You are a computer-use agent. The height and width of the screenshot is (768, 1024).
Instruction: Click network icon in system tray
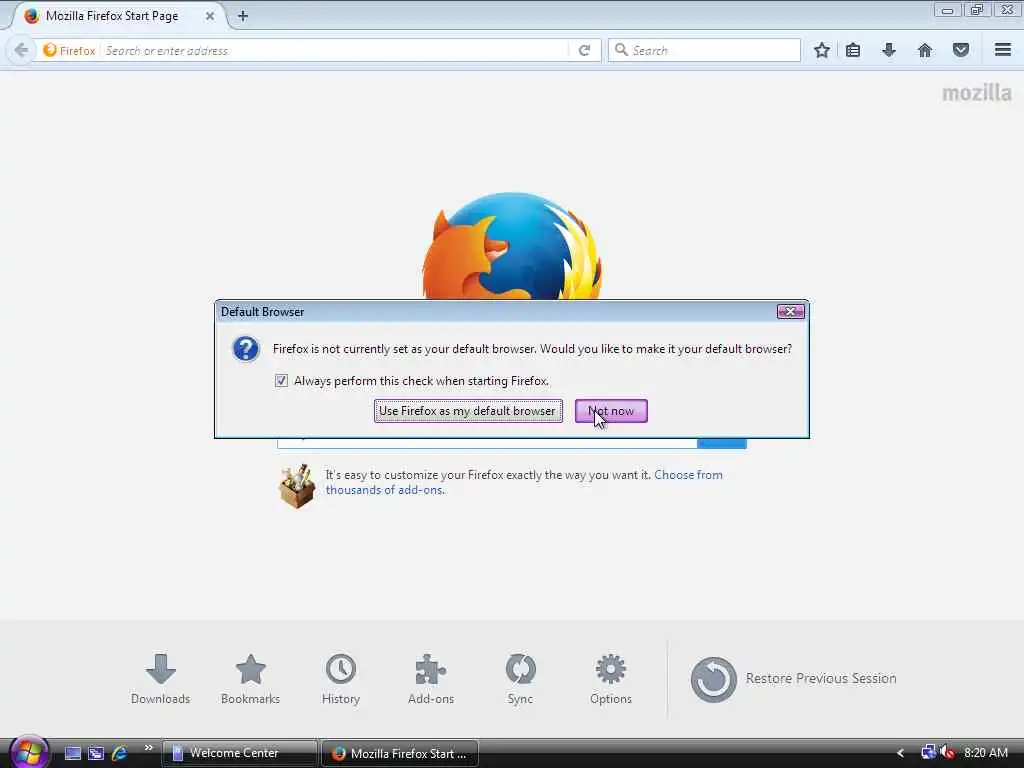[928, 753]
